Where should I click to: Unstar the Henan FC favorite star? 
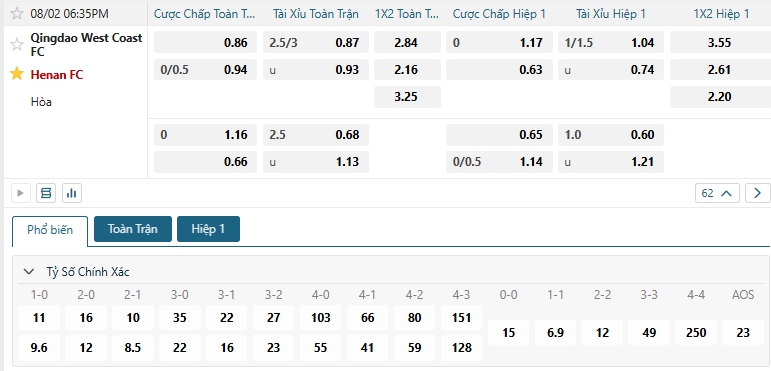17,74
